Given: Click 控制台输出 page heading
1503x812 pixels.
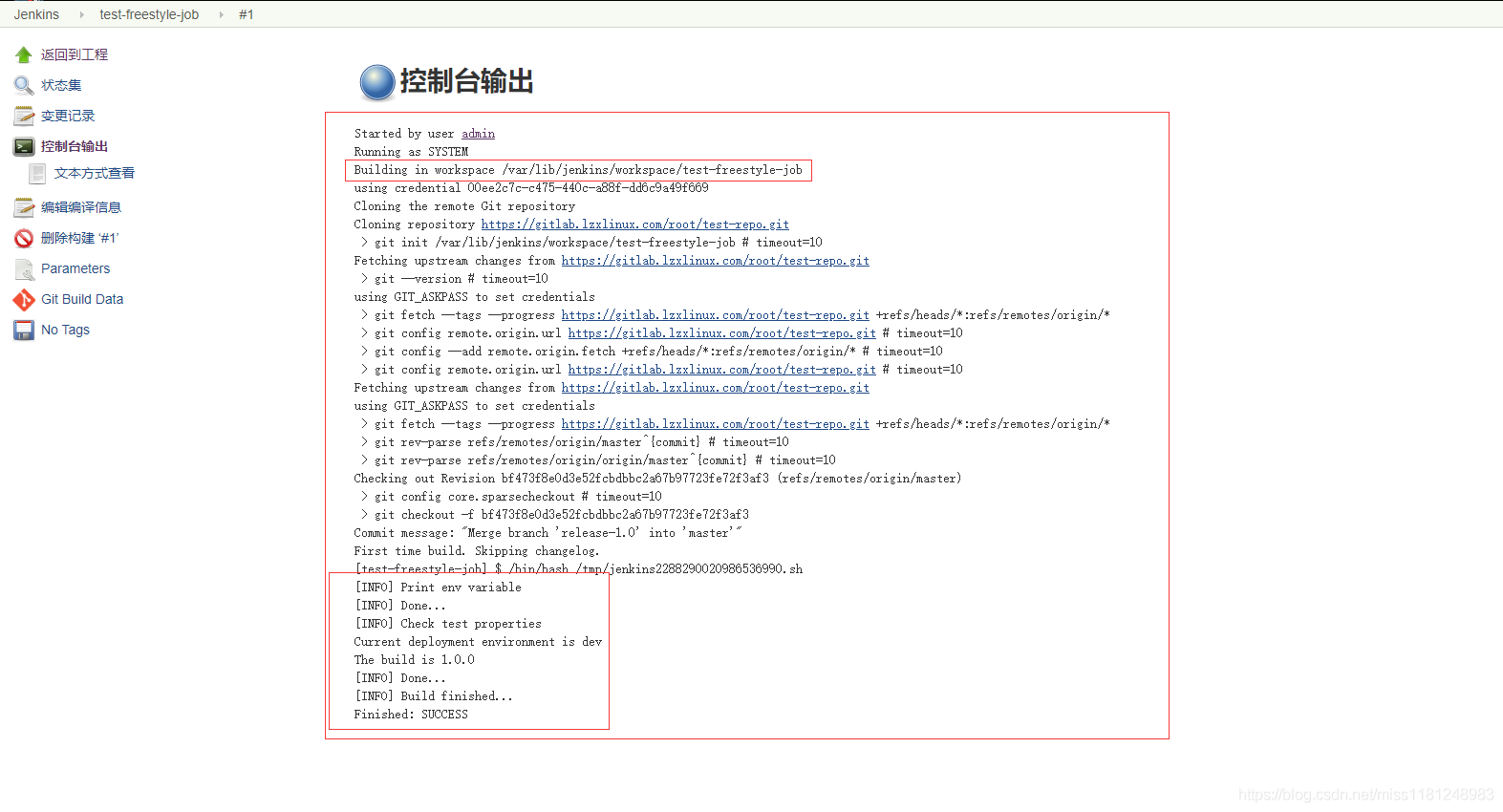Looking at the screenshot, I should point(466,81).
